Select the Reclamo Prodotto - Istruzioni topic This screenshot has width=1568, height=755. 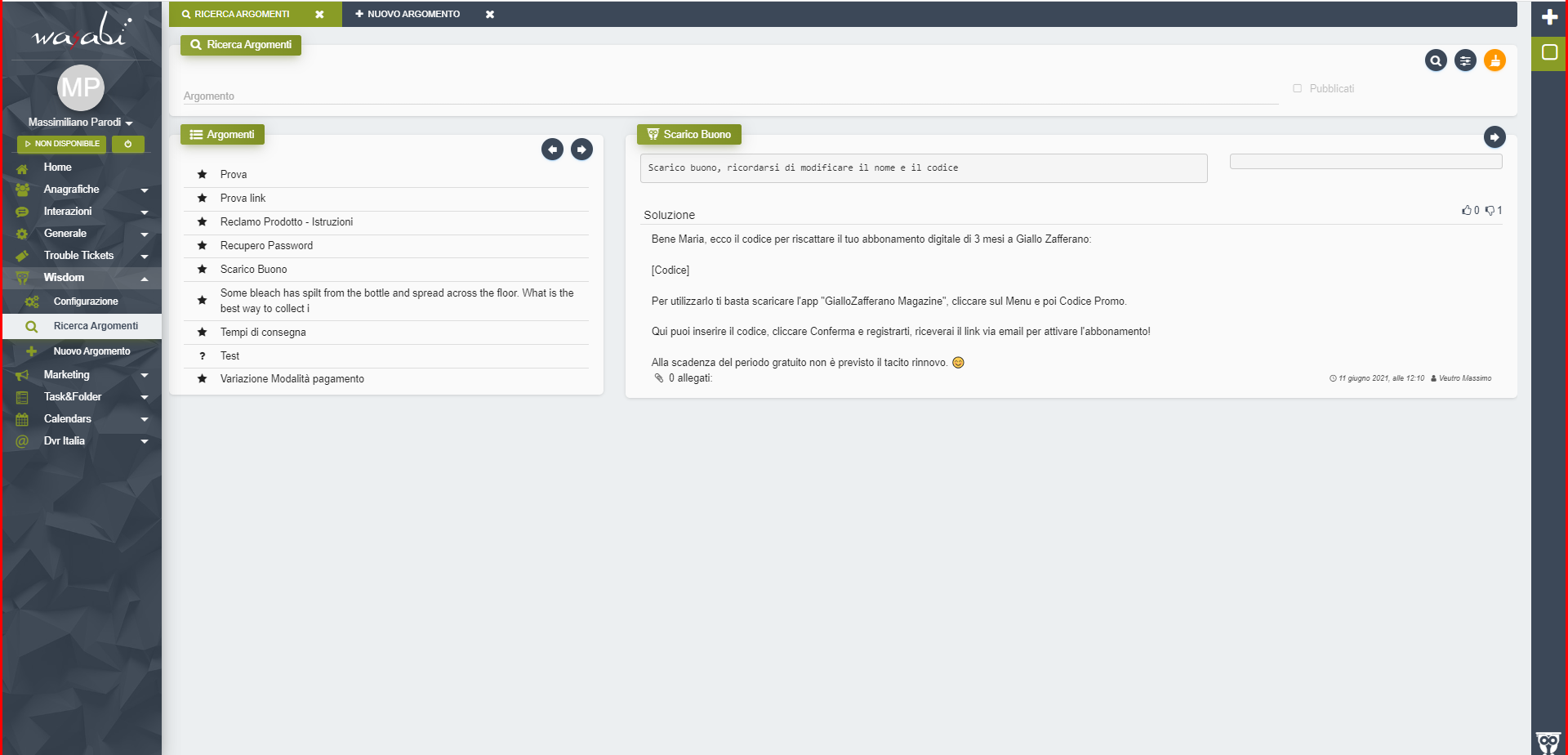[x=287, y=222]
